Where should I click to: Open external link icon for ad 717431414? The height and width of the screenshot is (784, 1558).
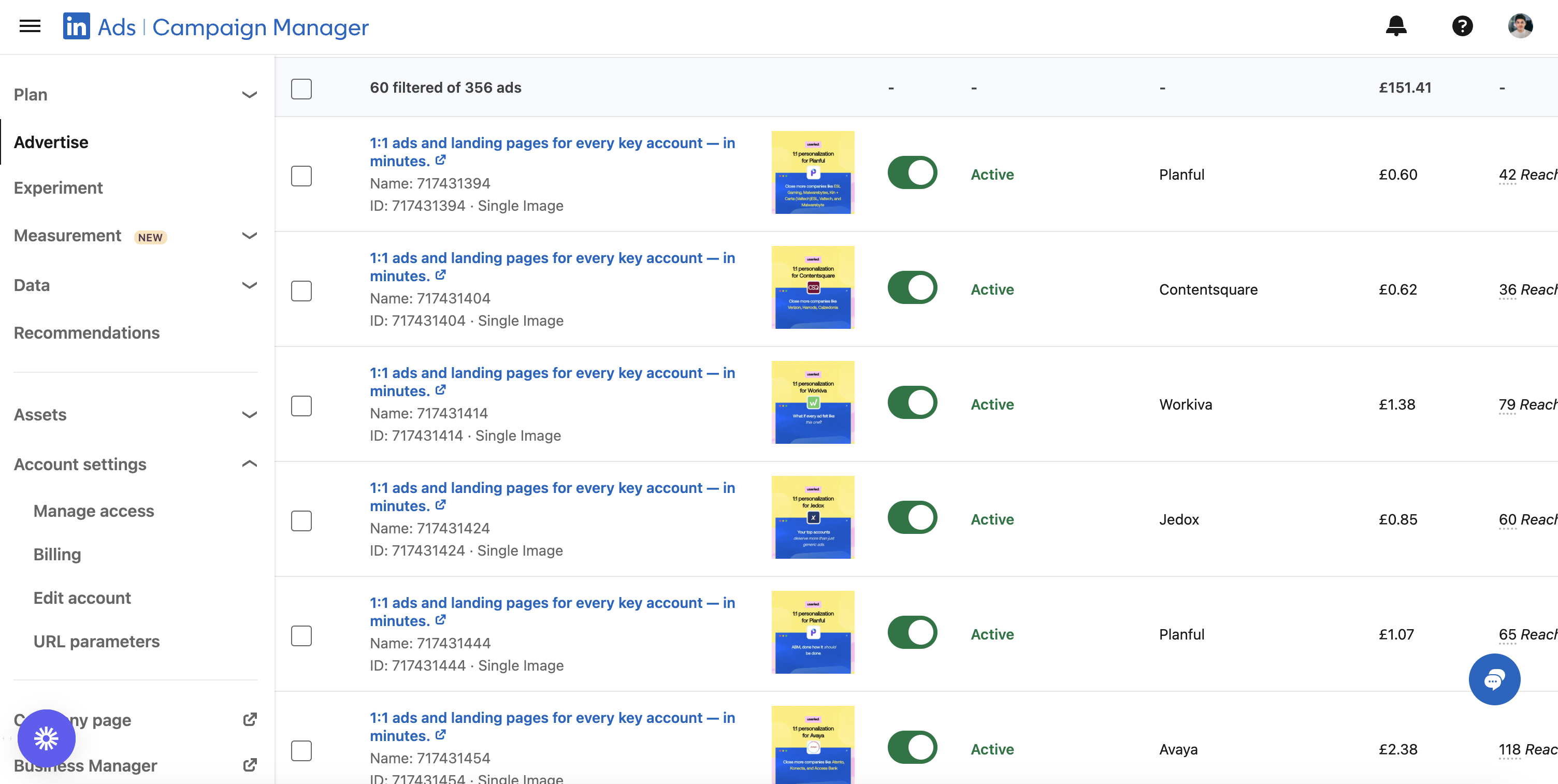(440, 390)
